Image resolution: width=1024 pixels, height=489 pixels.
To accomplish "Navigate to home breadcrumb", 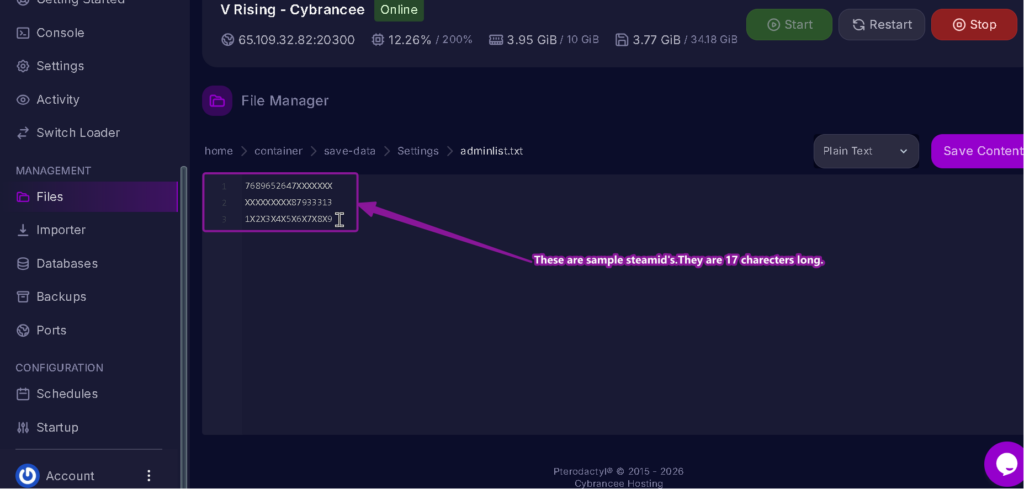I will coord(219,151).
